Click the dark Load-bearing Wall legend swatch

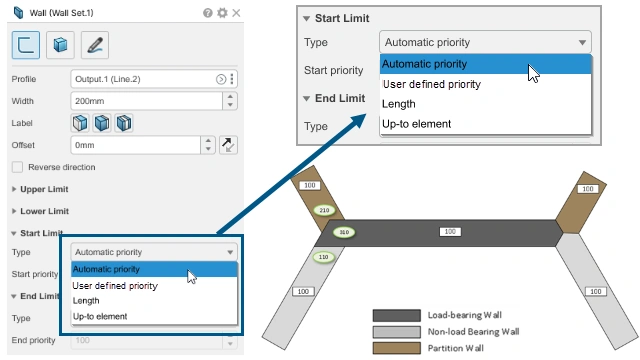tap(397, 316)
